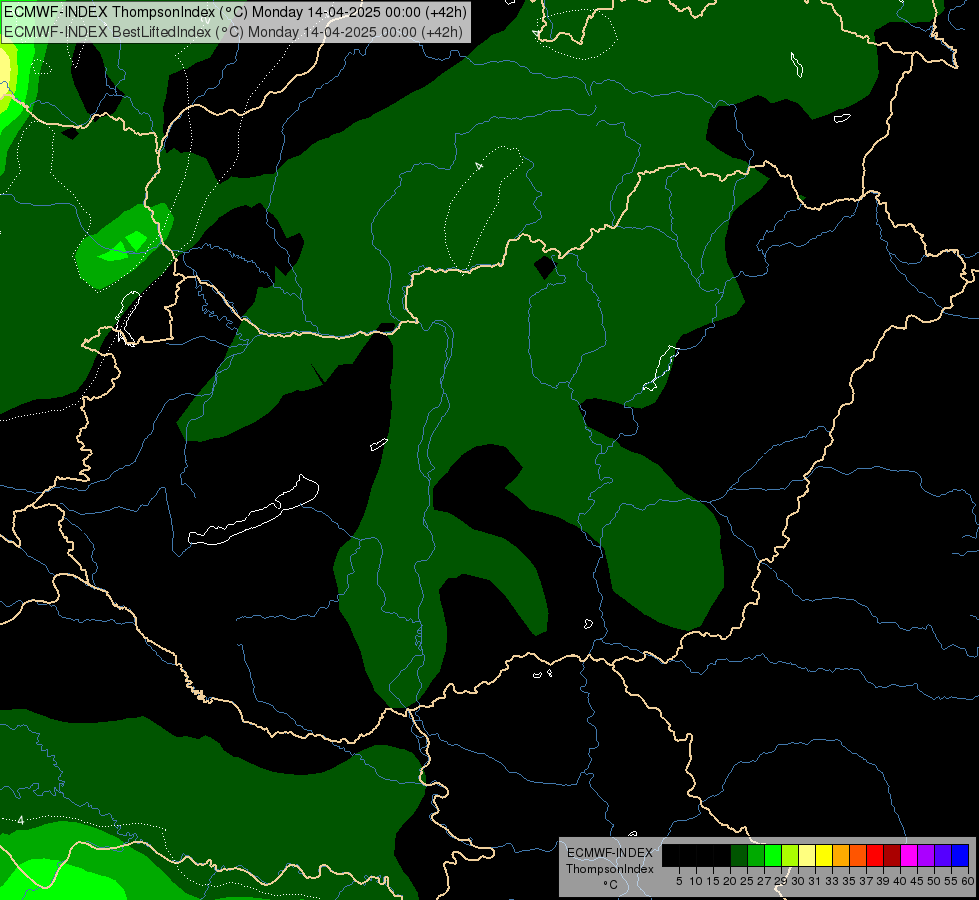Select the blue 55-60 legend swatch
Image resolution: width=979 pixels, height=900 pixels.
[960, 855]
